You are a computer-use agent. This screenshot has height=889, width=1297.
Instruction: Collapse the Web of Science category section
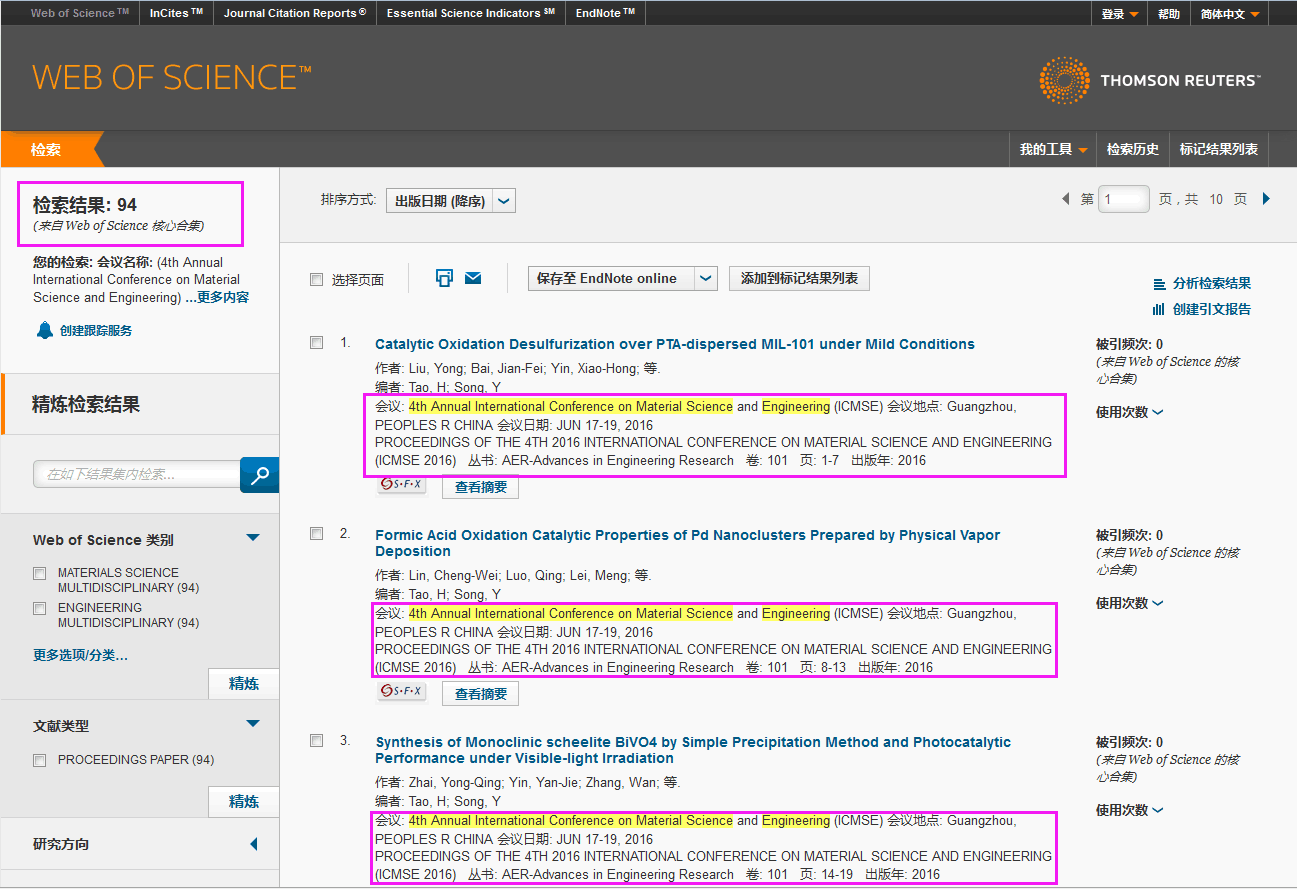coord(253,538)
